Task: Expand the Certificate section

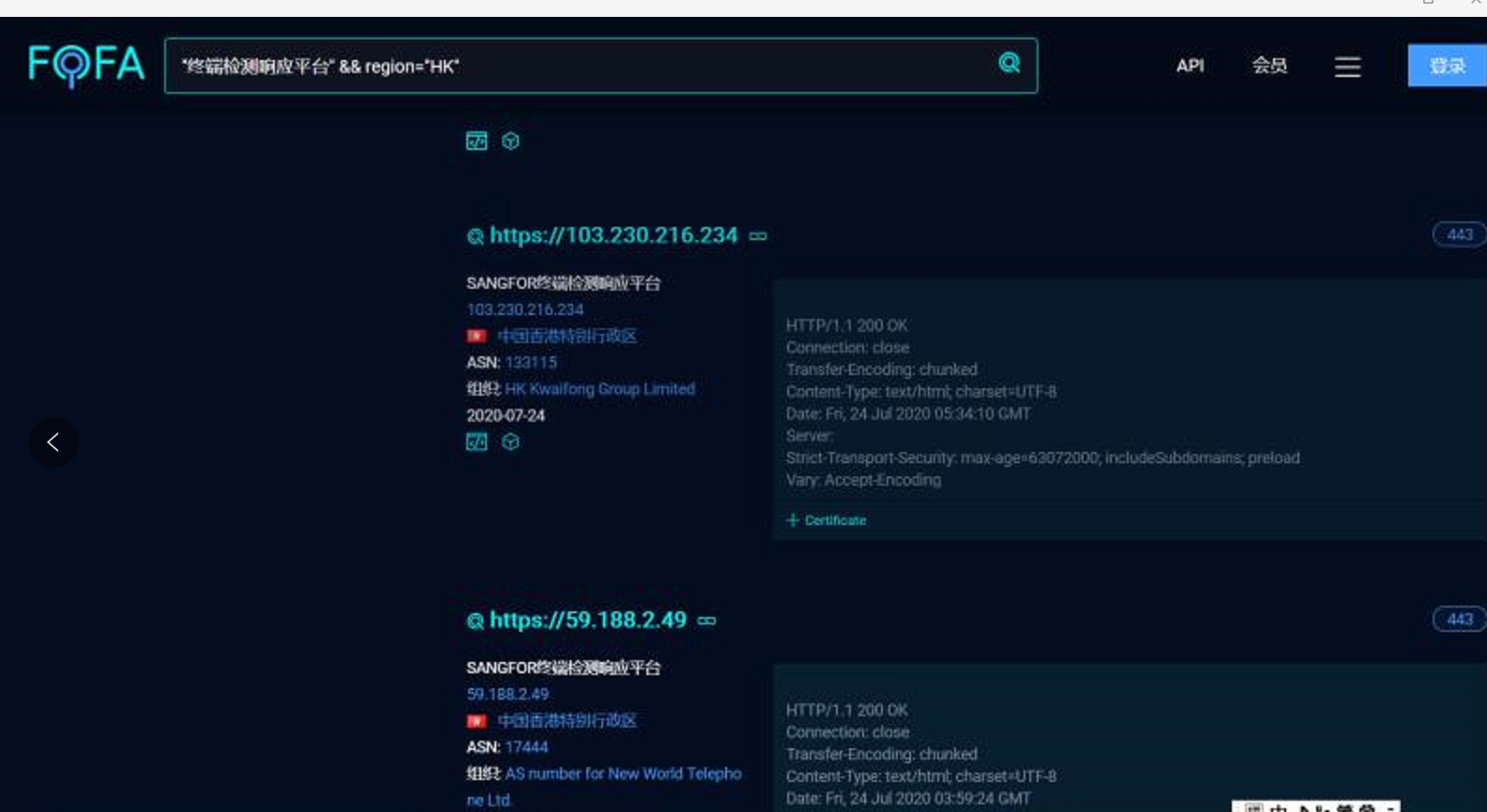Action: (827, 520)
